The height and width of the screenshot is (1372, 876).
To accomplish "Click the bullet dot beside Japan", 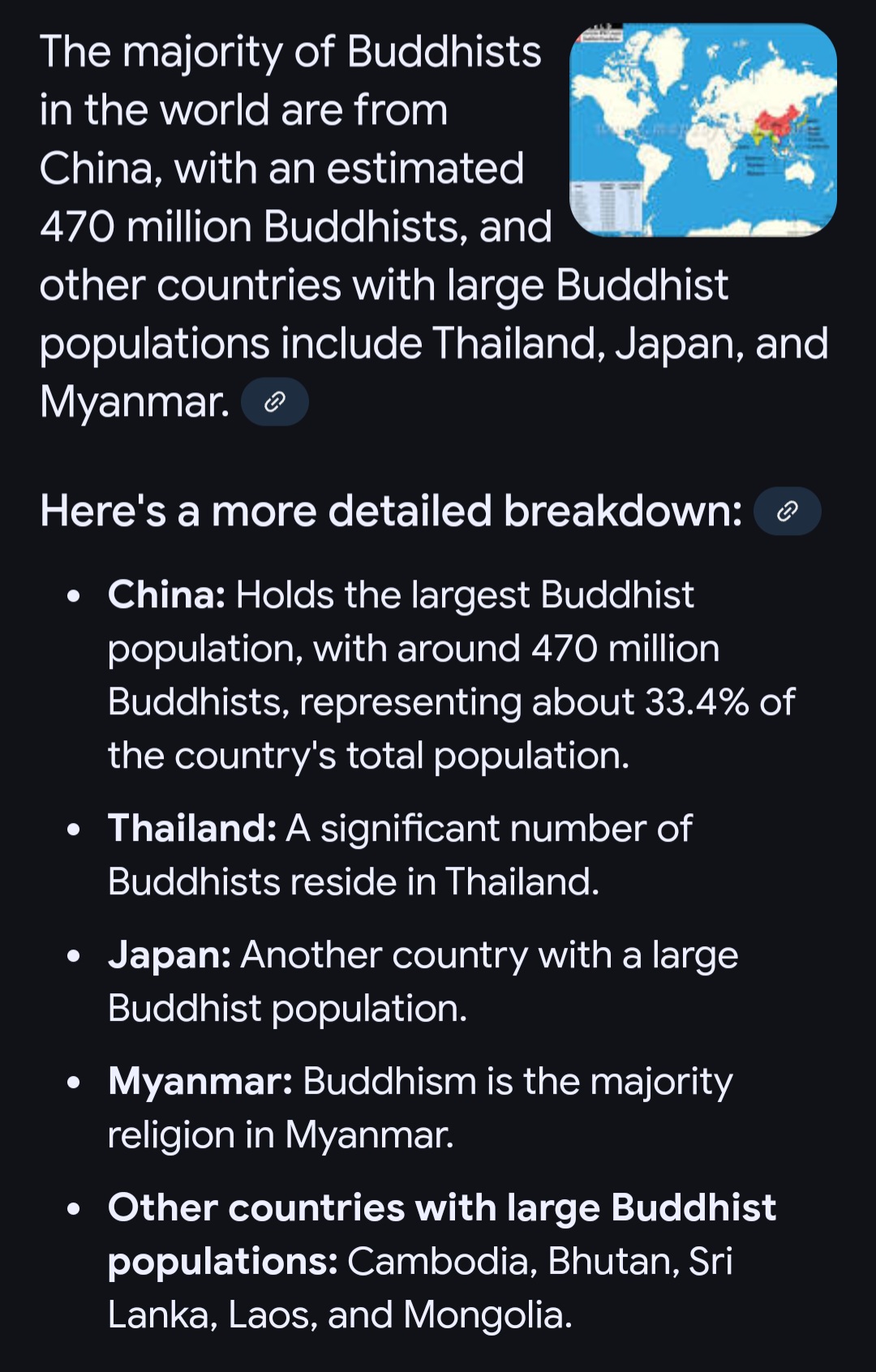I will 74,957.
